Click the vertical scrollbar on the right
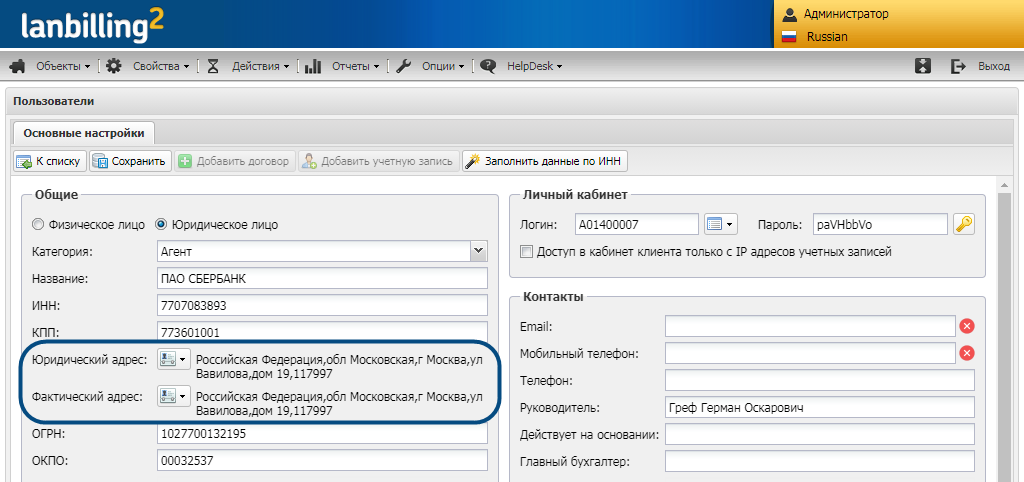The height and width of the screenshot is (482, 1024). point(1005,330)
